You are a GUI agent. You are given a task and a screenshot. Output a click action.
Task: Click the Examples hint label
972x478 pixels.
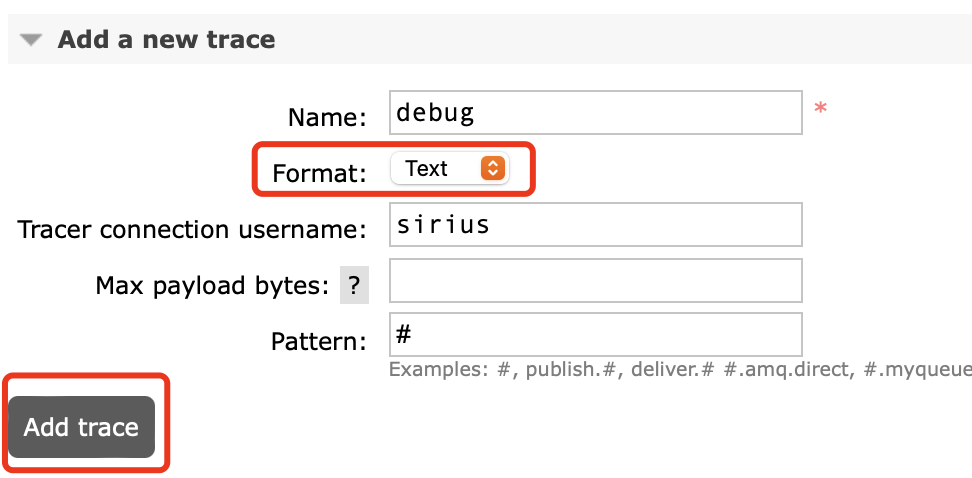click(438, 369)
